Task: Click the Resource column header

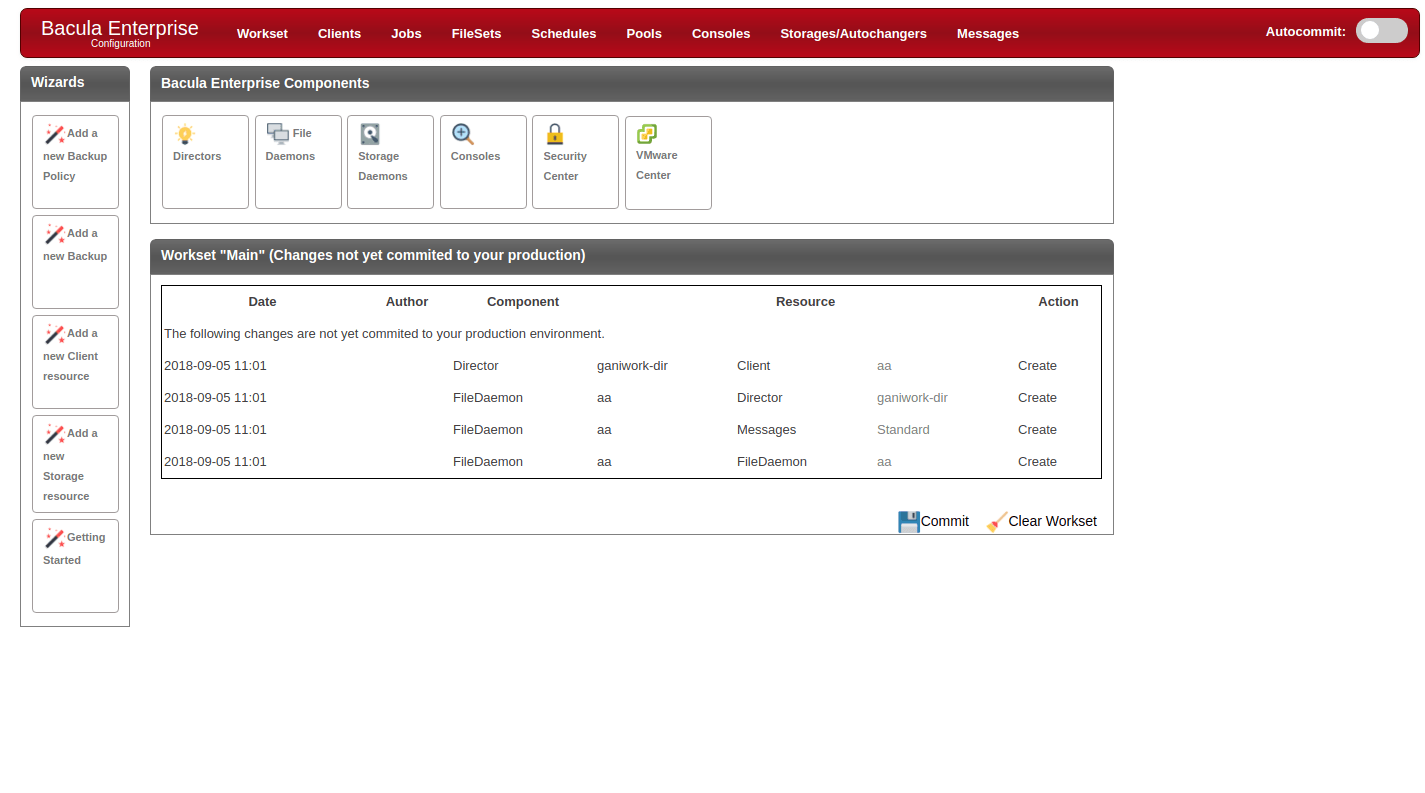Action: coord(805,302)
